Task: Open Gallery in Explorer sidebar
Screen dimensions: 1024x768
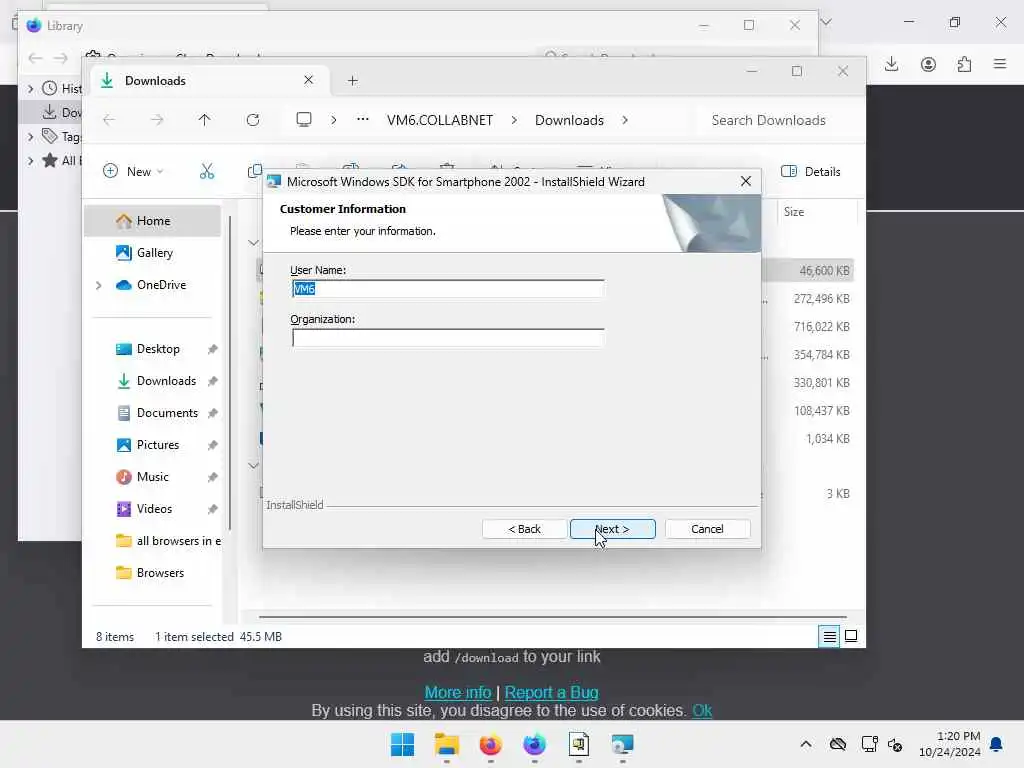Action: click(153, 253)
